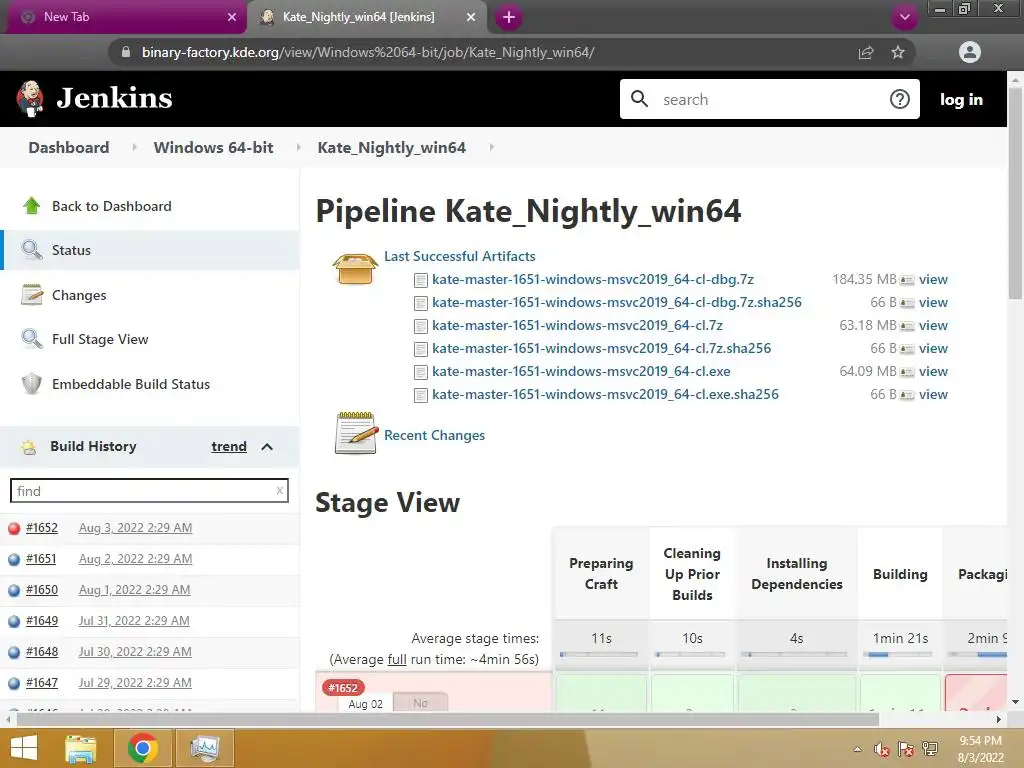Show hidden system tray icons arrow
The width and height of the screenshot is (1024, 768).
coord(857,749)
